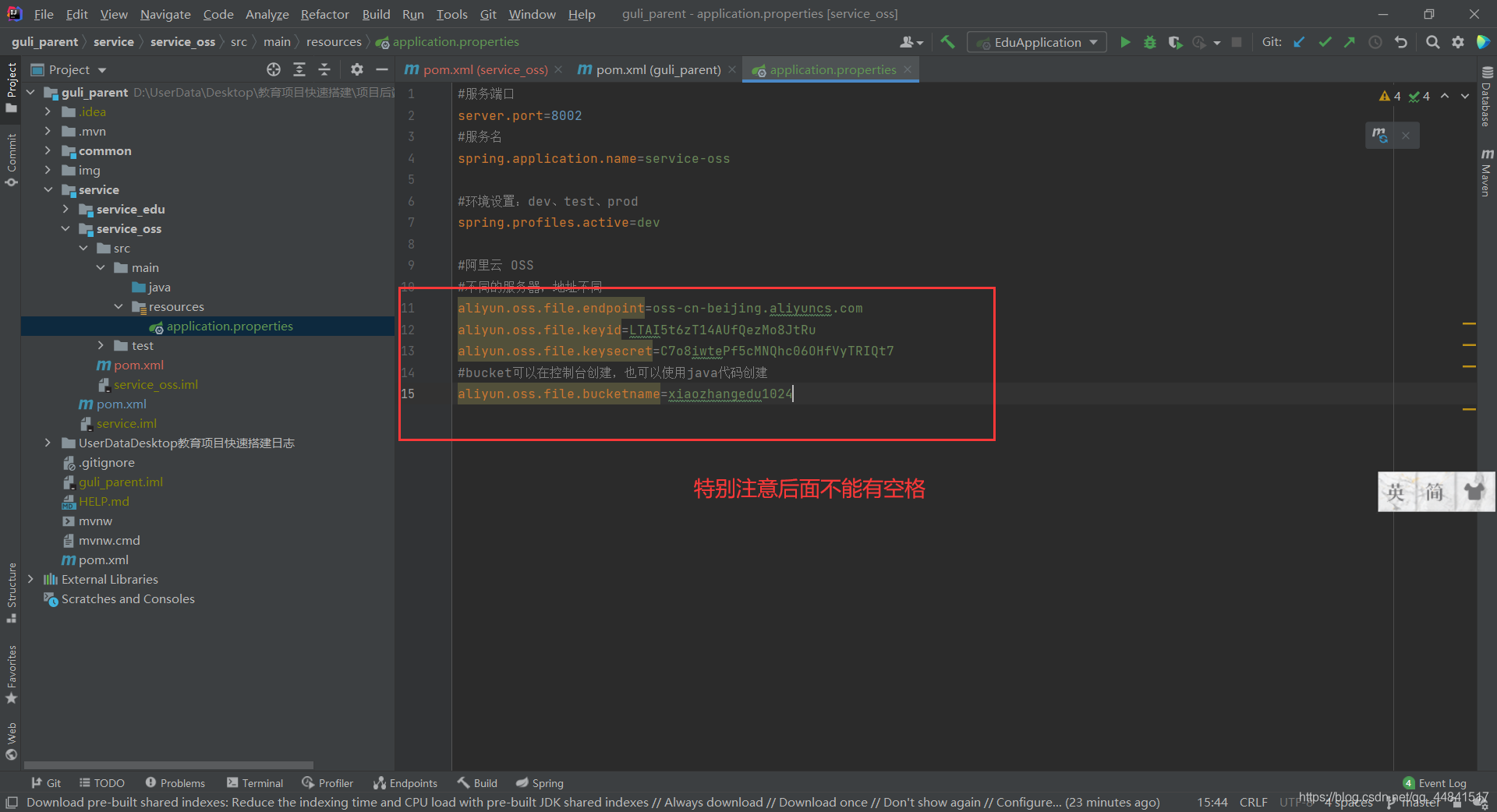Open the Favorites tool window
The height and width of the screenshot is (812, 1497).
pyautogui.click(x=11, y=674)
